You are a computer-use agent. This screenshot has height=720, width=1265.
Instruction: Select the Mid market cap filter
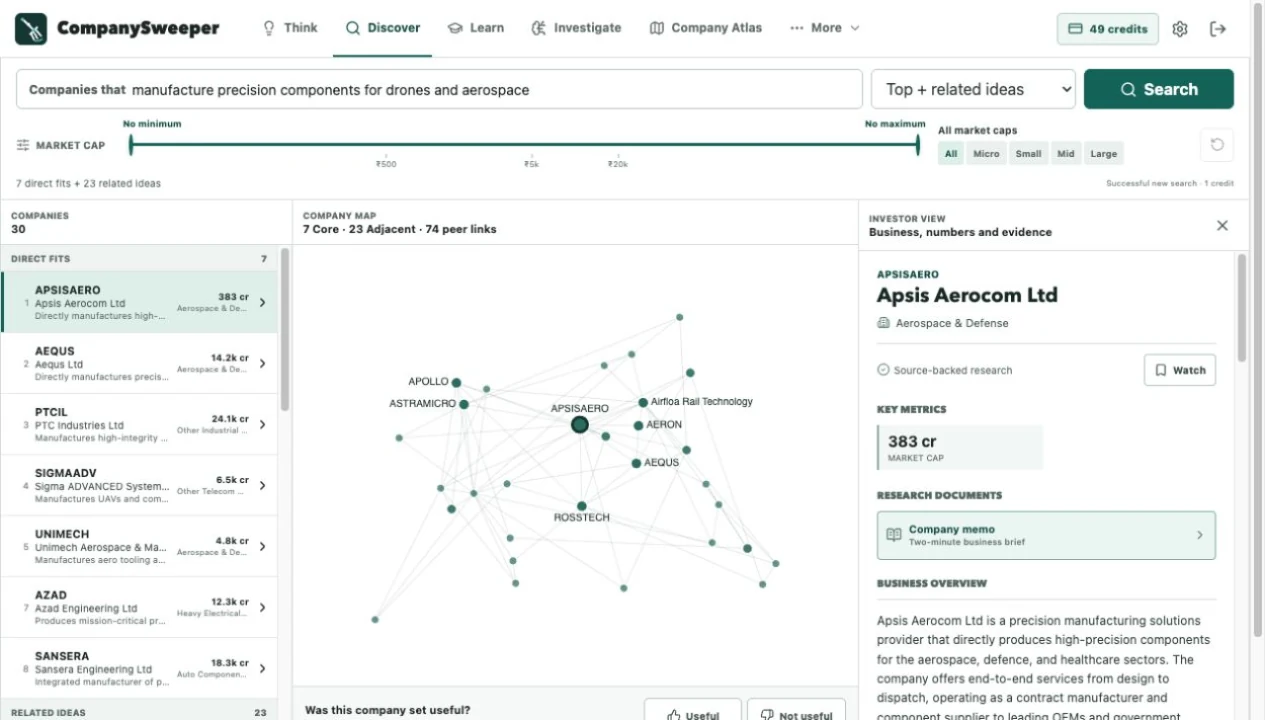1066,154
